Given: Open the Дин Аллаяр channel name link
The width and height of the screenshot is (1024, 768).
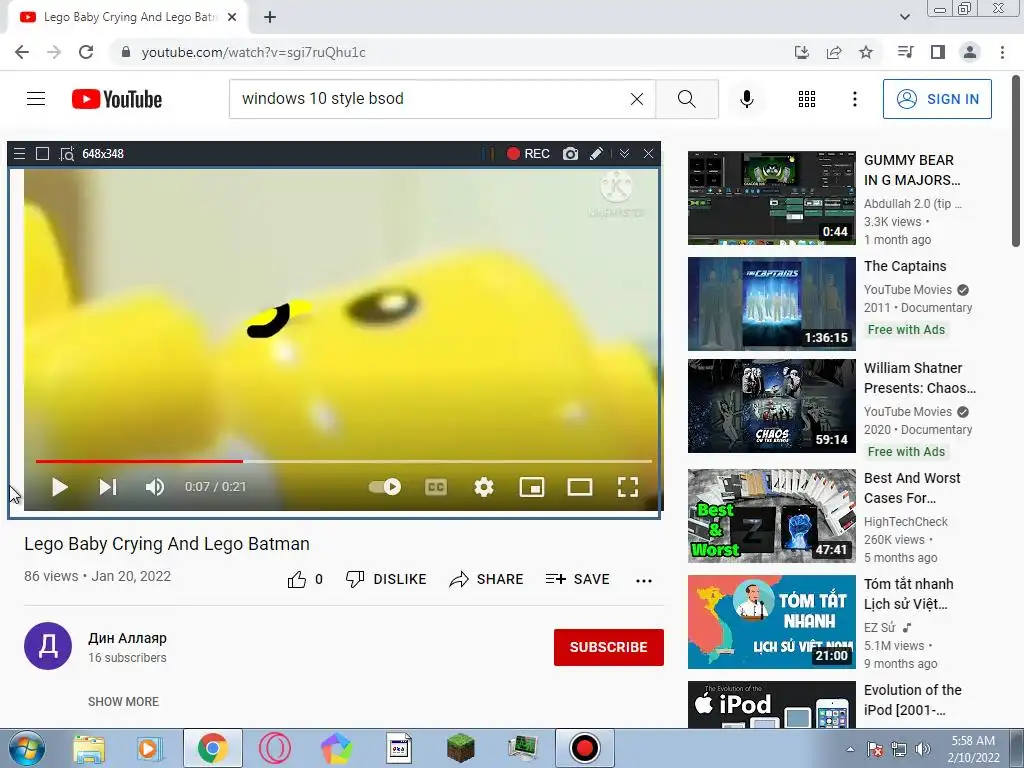Looking at the screenshot, I should click(127, 638).
